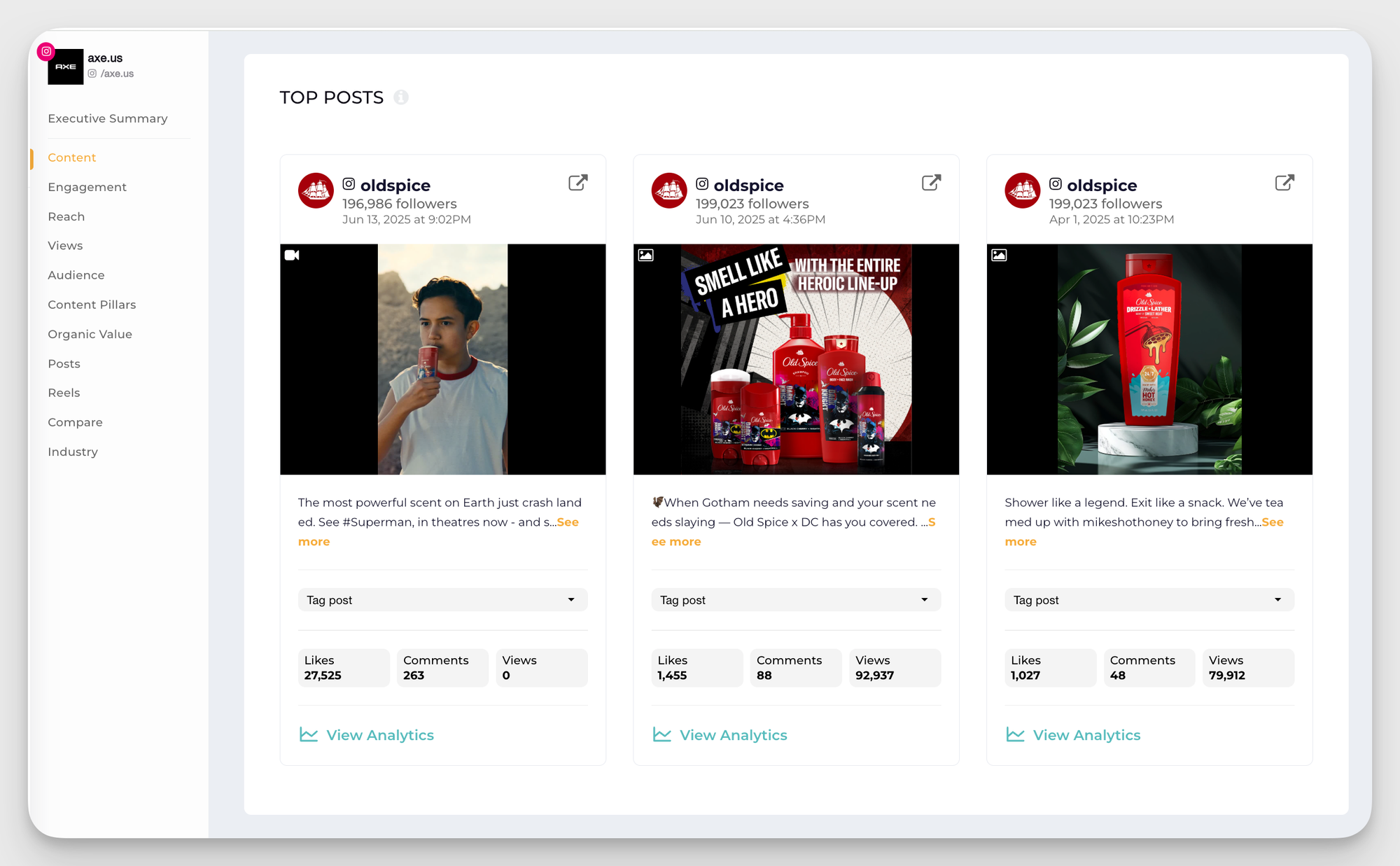This screenshot has height=866, width=1400.
Task: Open the external link icon on the Gotham post
Action: pyautogui.click(x=930, y=183)
